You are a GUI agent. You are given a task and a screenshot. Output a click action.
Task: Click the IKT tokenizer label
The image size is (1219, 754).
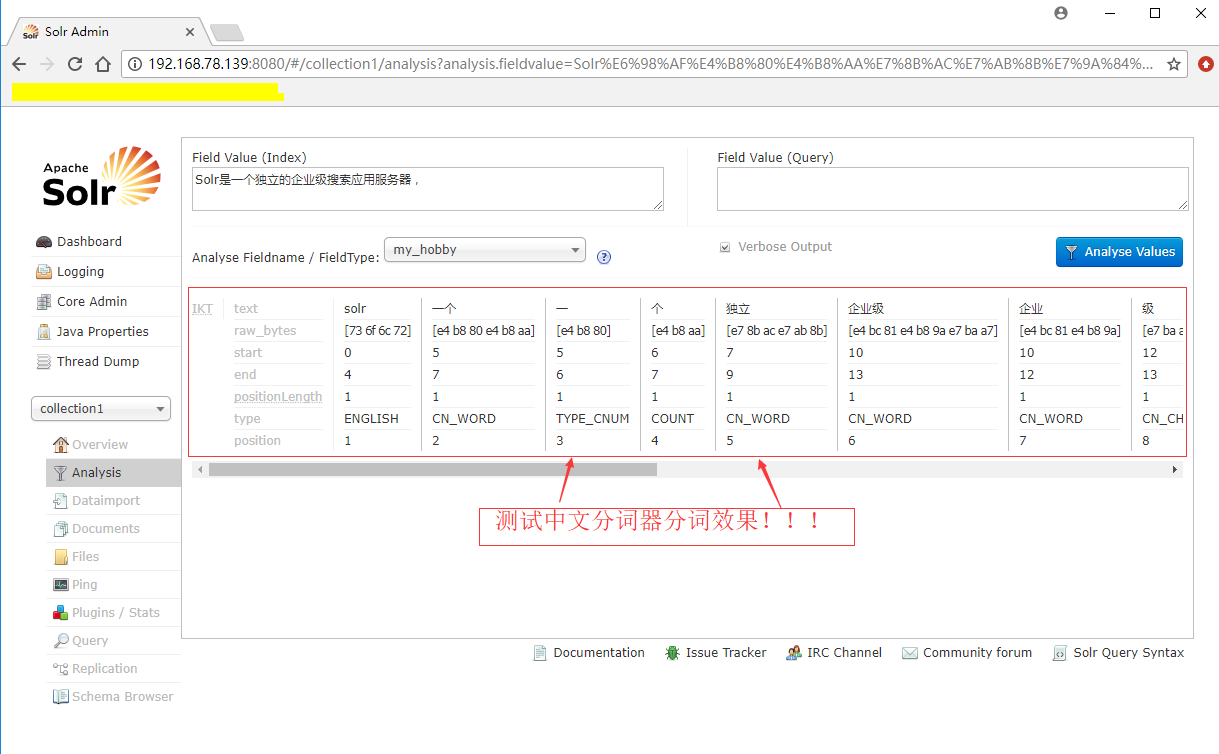[x=202, y=308]
